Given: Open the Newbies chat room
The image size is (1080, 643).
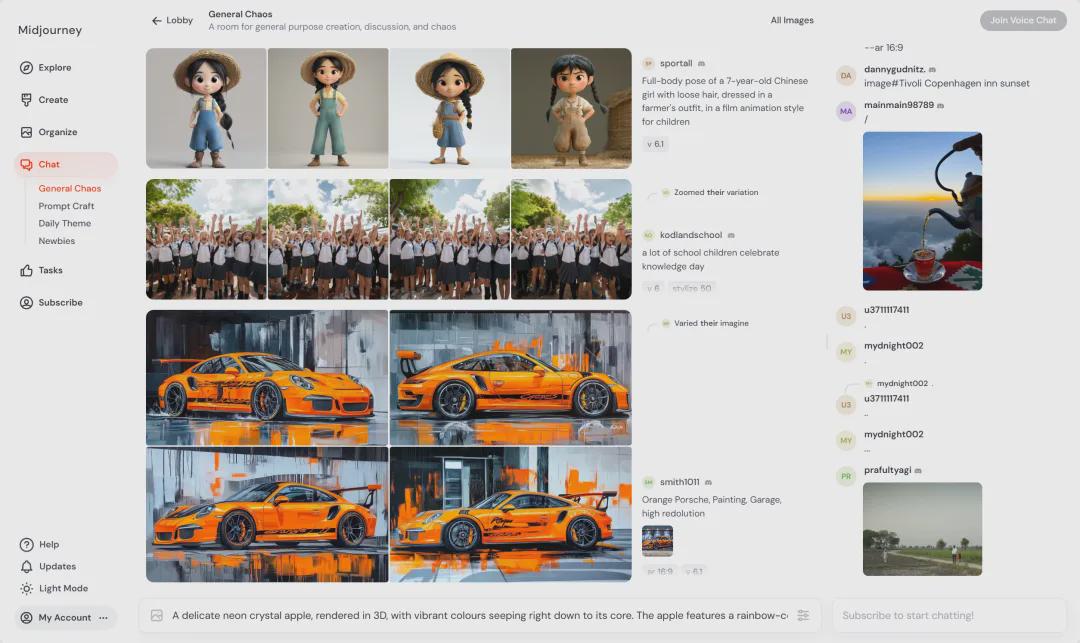Looking at the screenshot, I should tap(57, 241).
